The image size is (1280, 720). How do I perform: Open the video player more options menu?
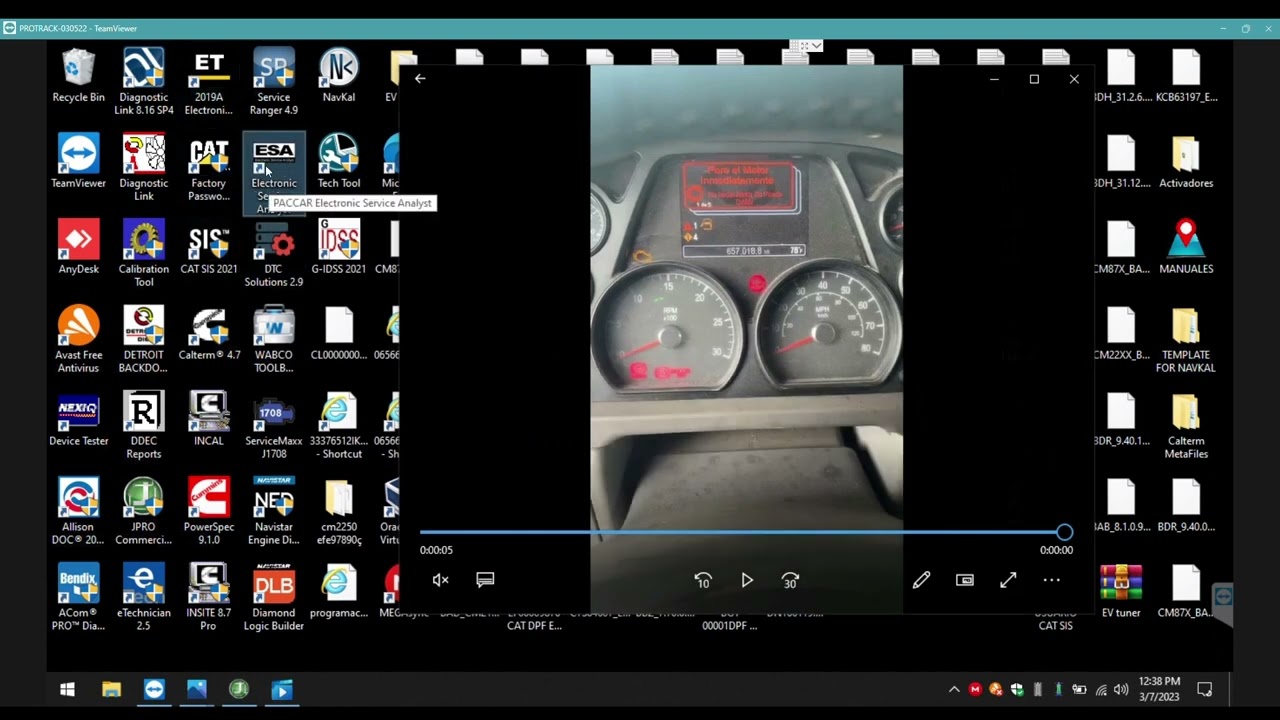coord(1052,580)
